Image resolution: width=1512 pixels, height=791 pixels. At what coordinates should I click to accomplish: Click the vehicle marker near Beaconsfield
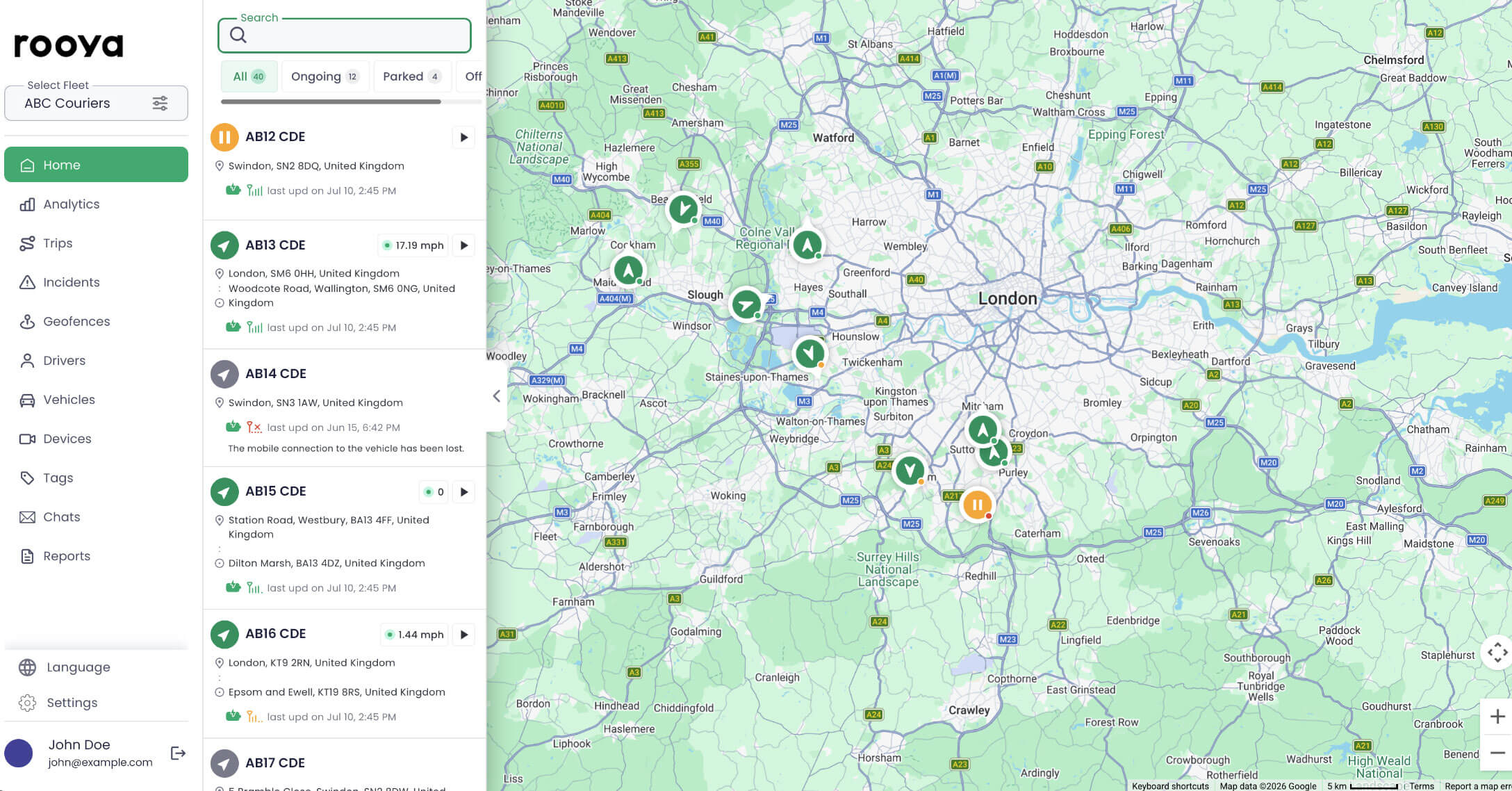coord(684,209)
